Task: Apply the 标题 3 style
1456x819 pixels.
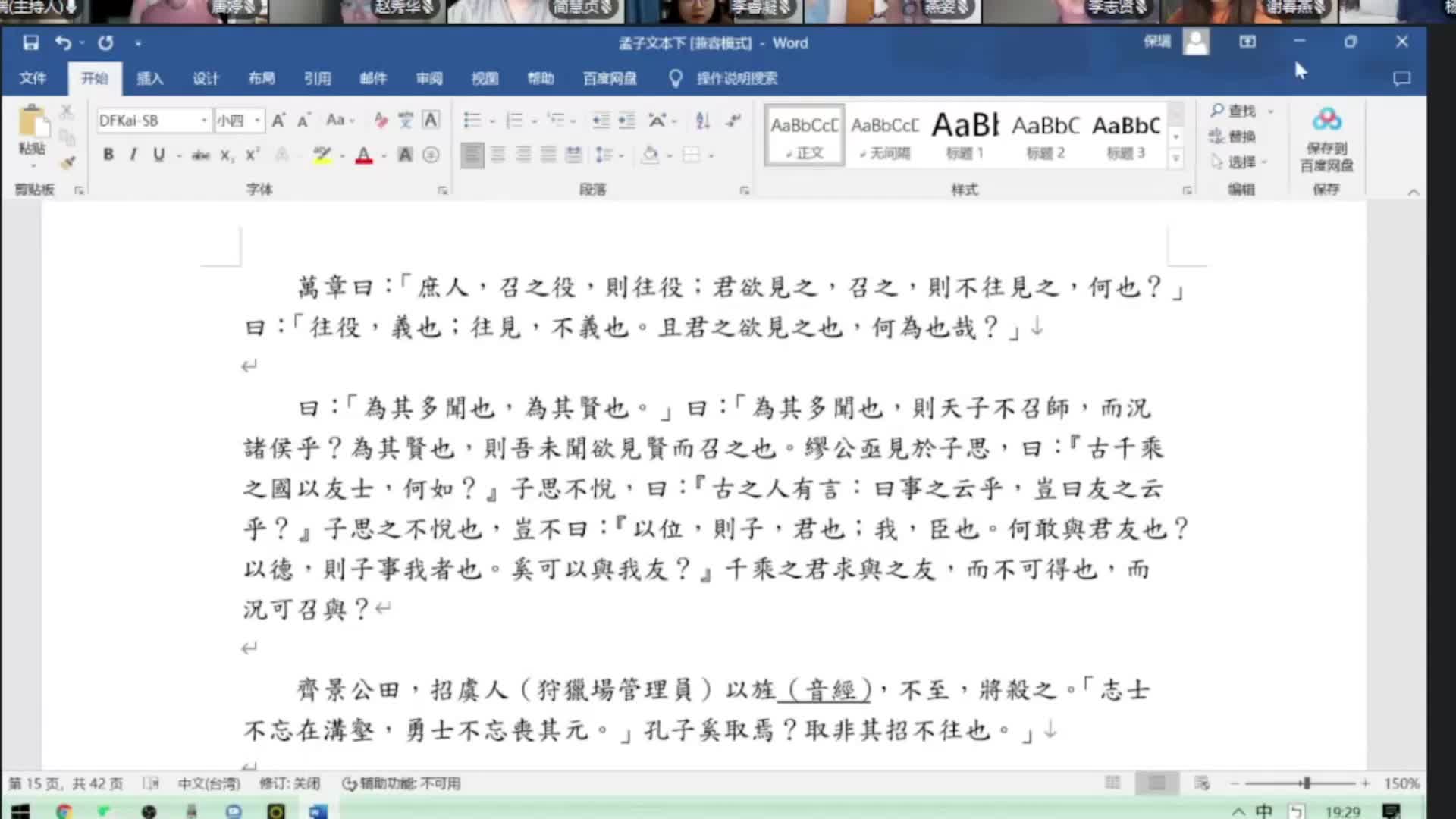Action: (x=1126, y=136)
